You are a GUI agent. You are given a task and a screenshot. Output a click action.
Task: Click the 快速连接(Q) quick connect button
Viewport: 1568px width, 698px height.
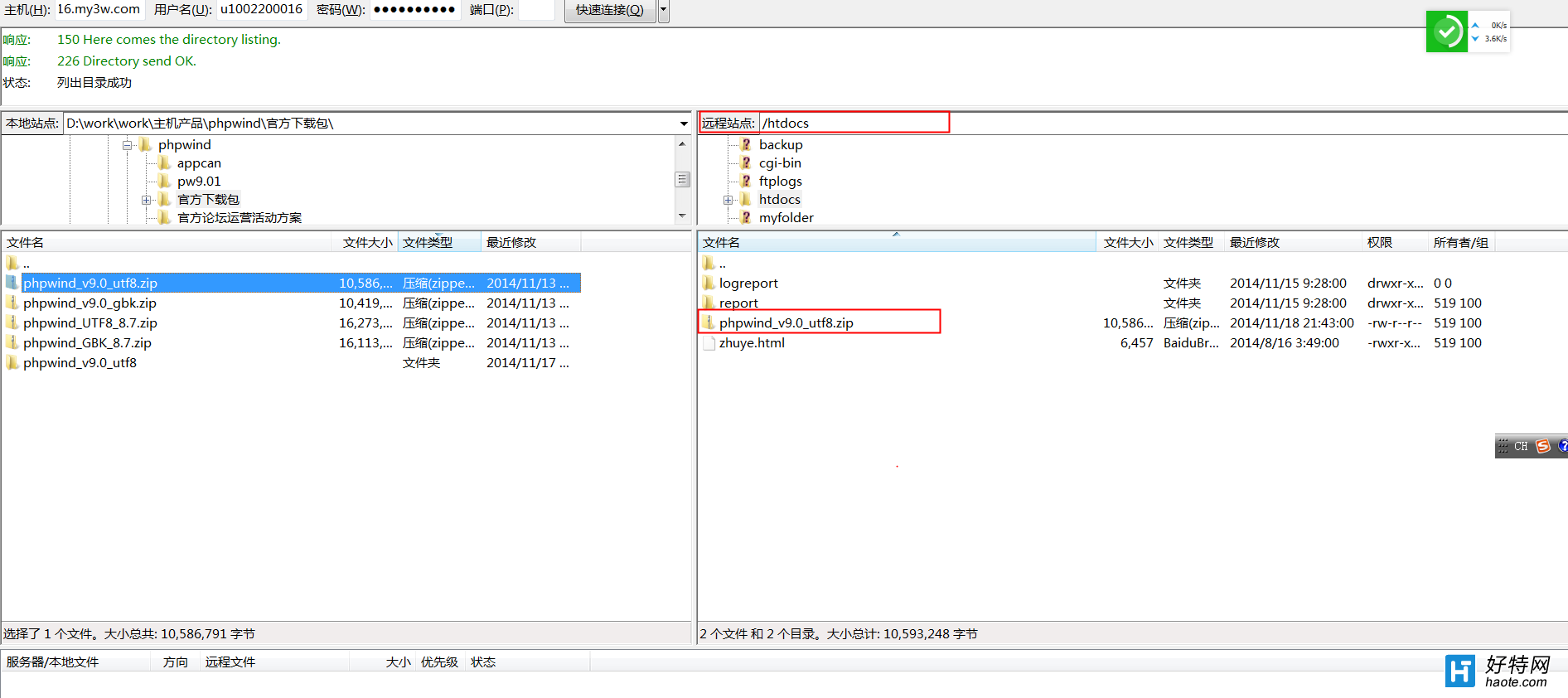pyautogui.click(x=610, y=10)
